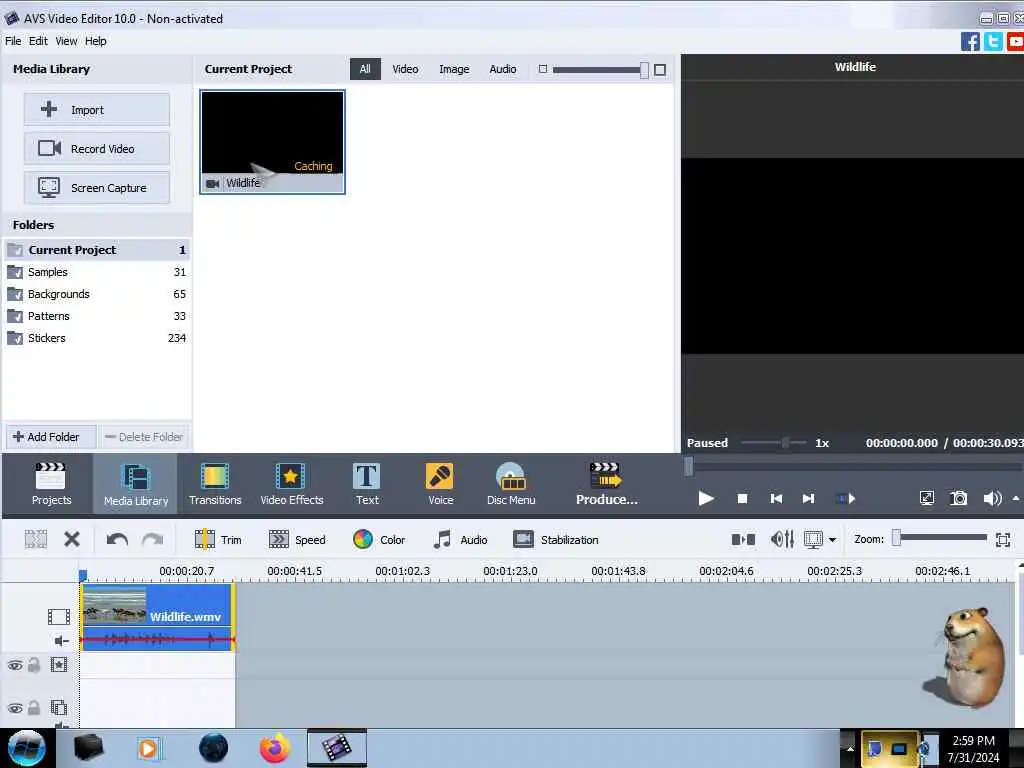Filter library by Video
This screenshot has width=1024, height=768.
pyautogui.click(x=405, y=69)
